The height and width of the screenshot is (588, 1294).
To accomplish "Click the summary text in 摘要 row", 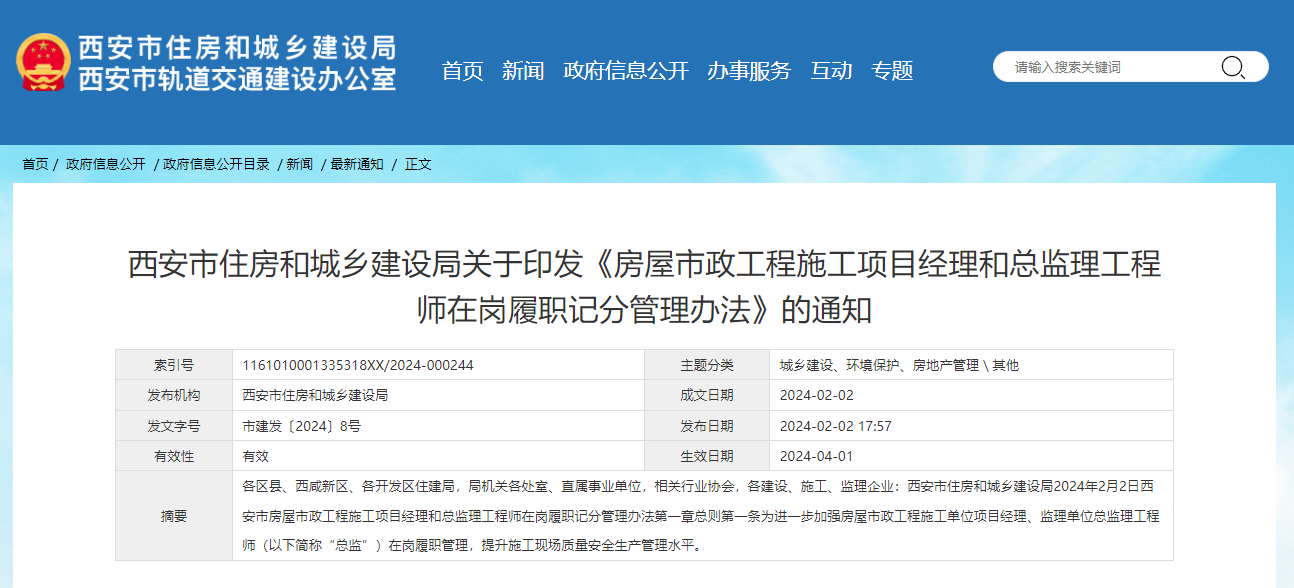I will [700, 516].
